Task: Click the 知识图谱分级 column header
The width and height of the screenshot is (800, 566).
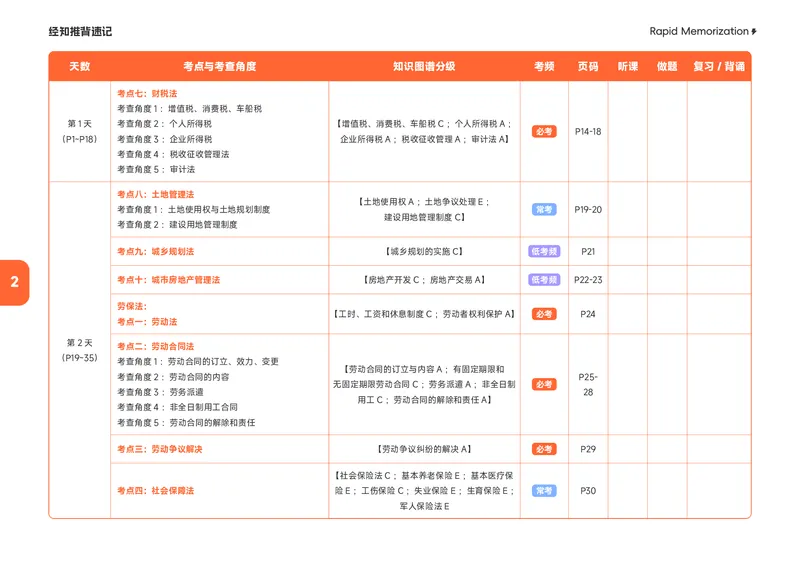Action: pyautogui.click(x=424, y=66)
